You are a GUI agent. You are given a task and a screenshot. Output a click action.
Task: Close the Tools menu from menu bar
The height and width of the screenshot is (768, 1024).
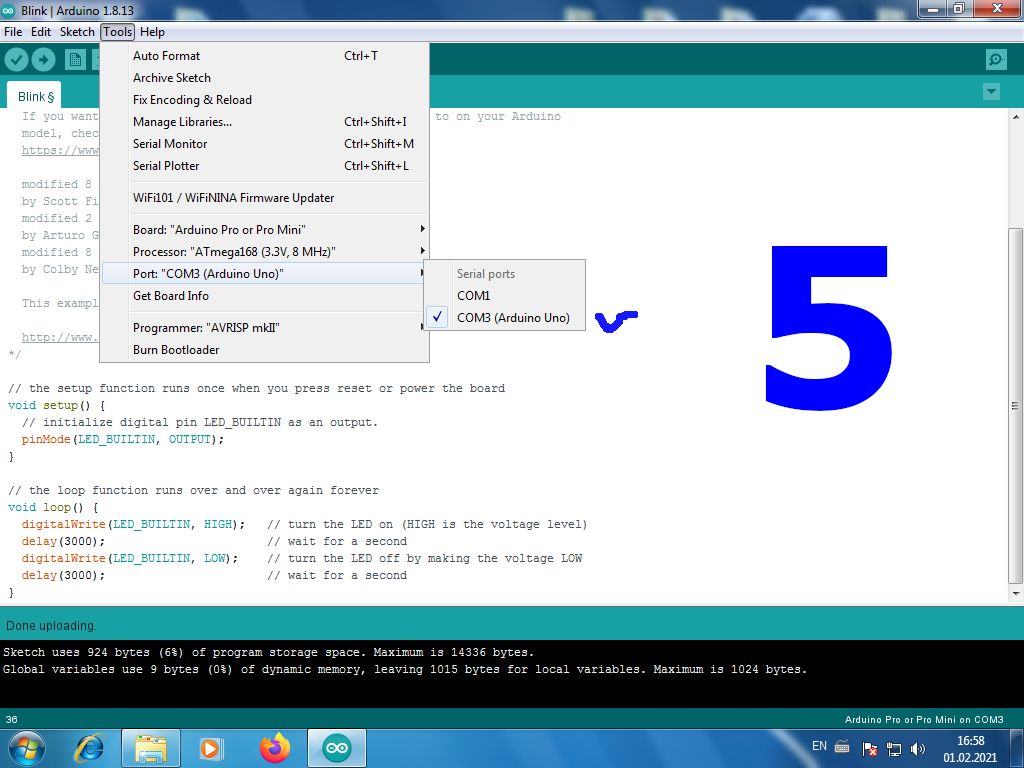[x=118, y=32]
